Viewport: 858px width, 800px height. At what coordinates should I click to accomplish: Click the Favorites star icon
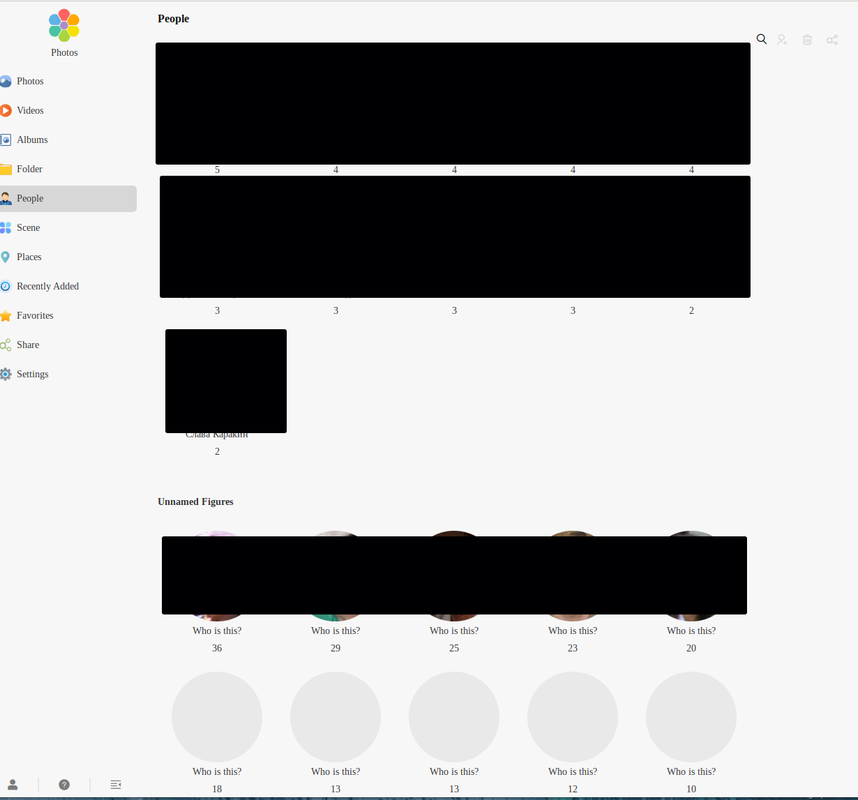[5, 316]
